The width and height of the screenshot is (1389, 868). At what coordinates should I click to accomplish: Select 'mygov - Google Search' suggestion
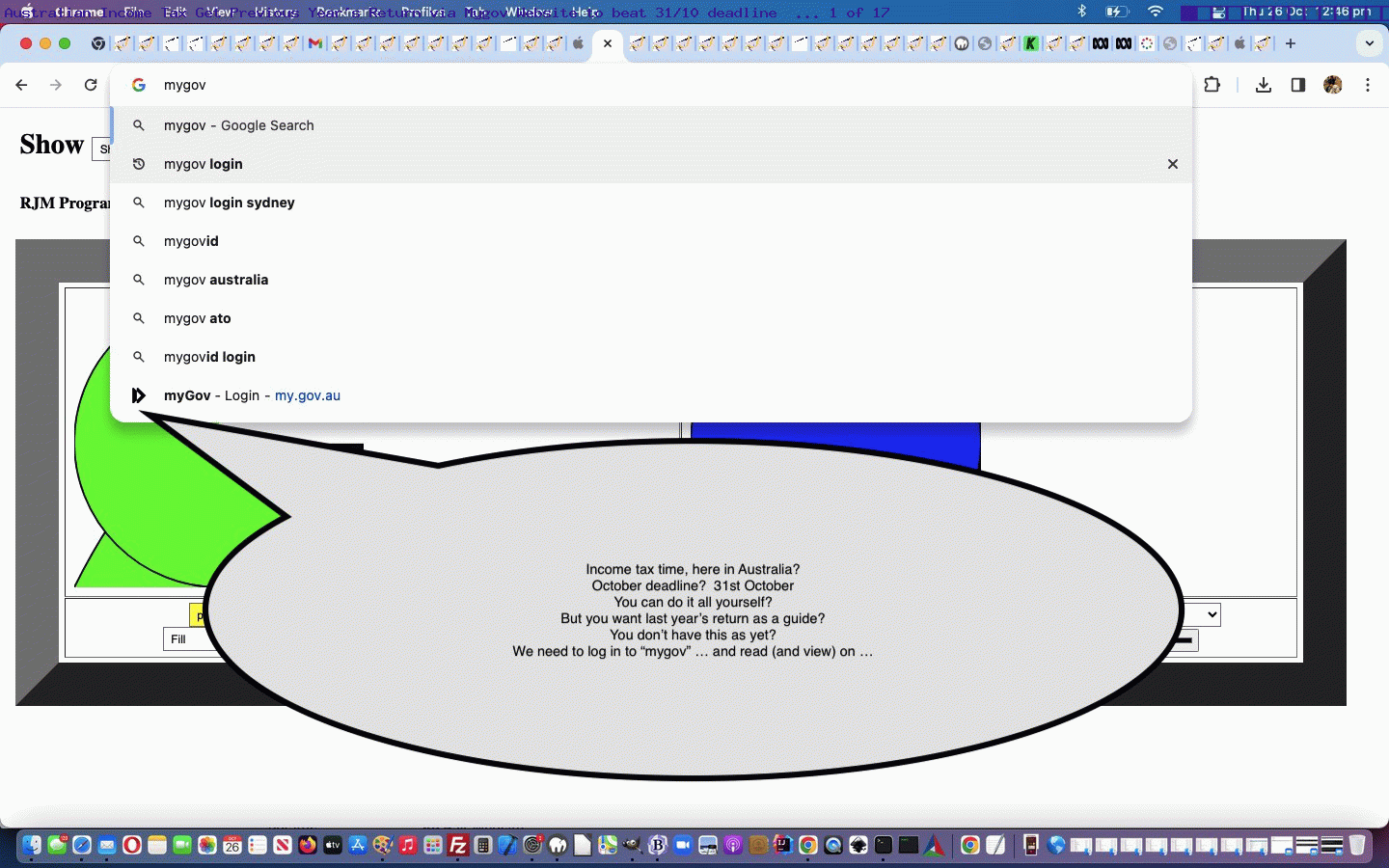(x=651, y=125)
